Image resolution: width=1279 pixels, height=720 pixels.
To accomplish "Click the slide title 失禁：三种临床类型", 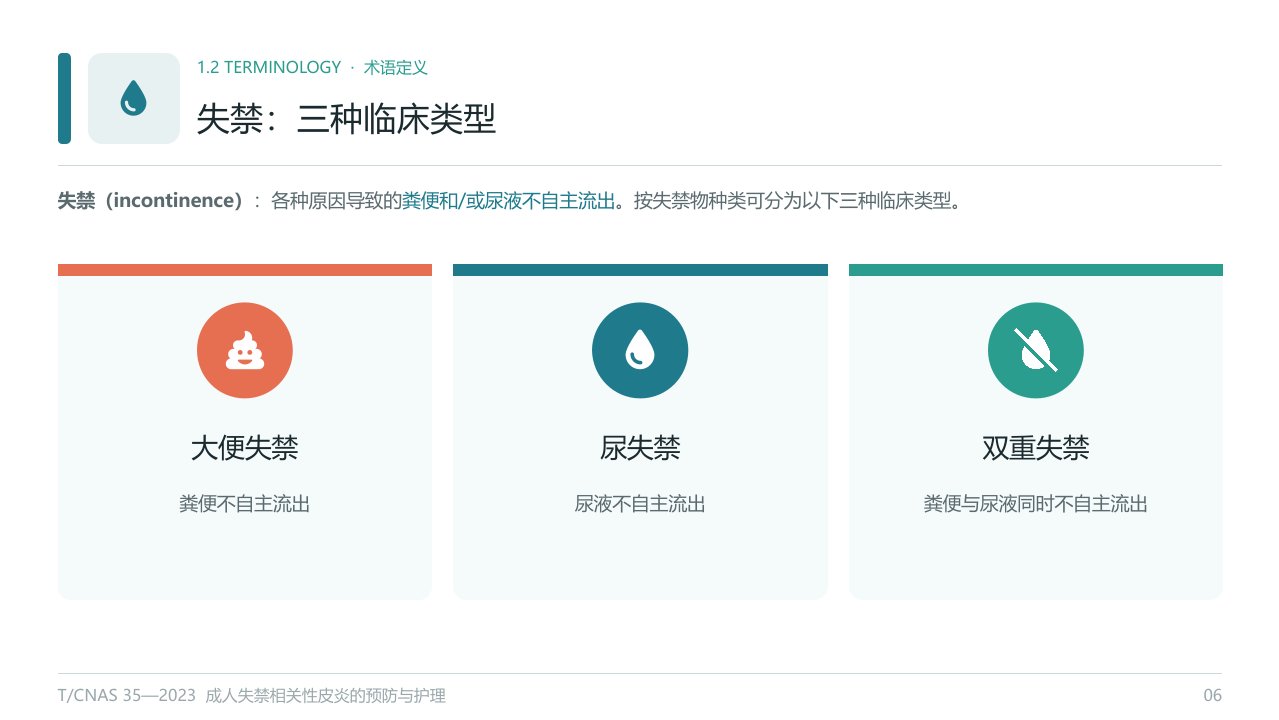I will click(346, 119).
